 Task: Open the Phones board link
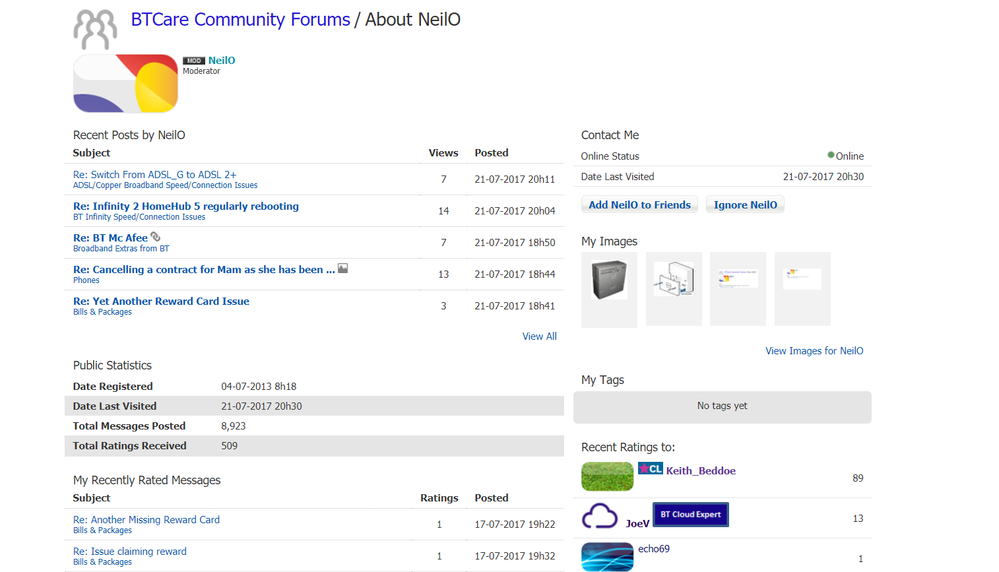pos(86,280)
